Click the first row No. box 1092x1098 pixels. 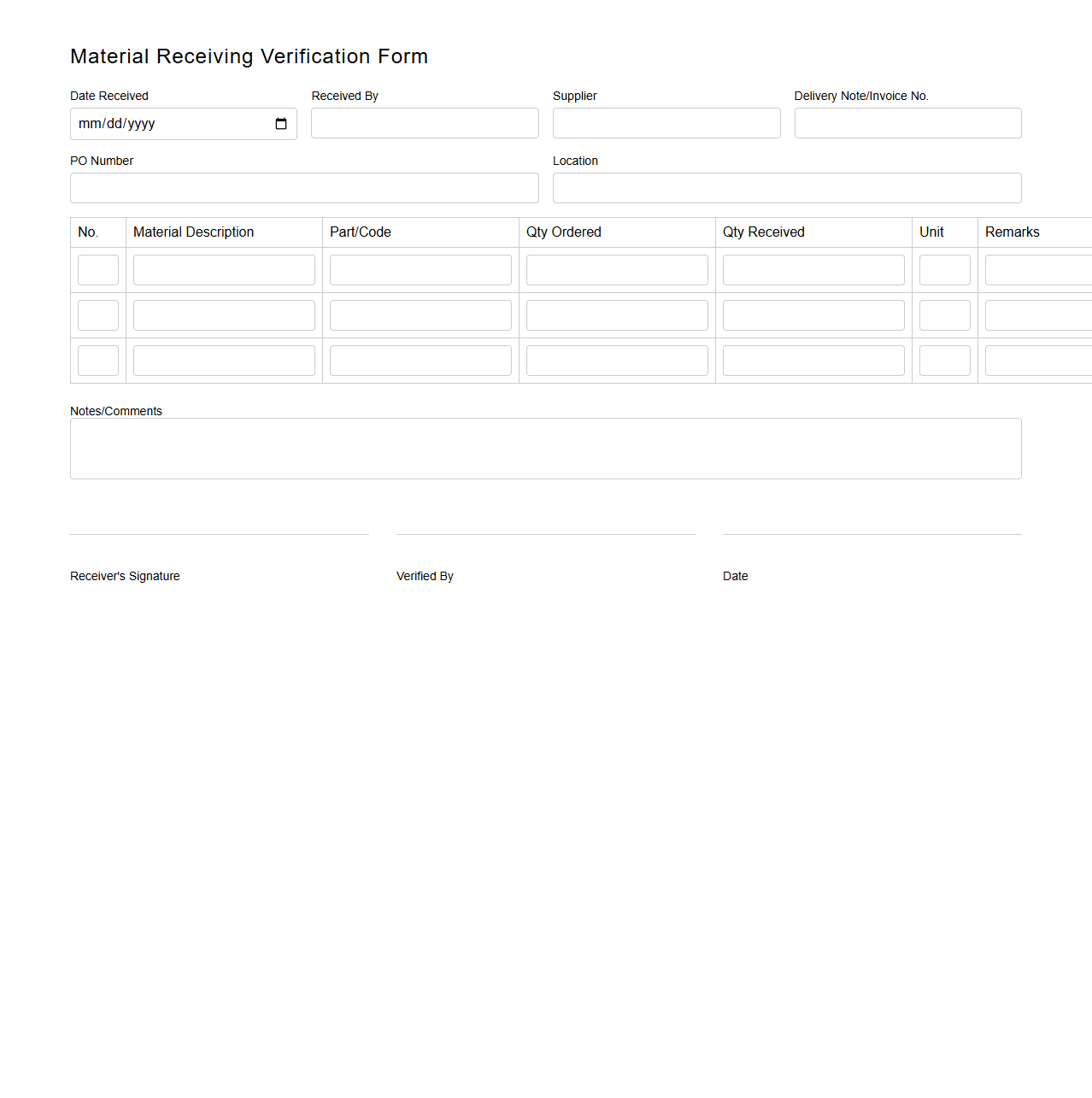click(x=97, y=269)
